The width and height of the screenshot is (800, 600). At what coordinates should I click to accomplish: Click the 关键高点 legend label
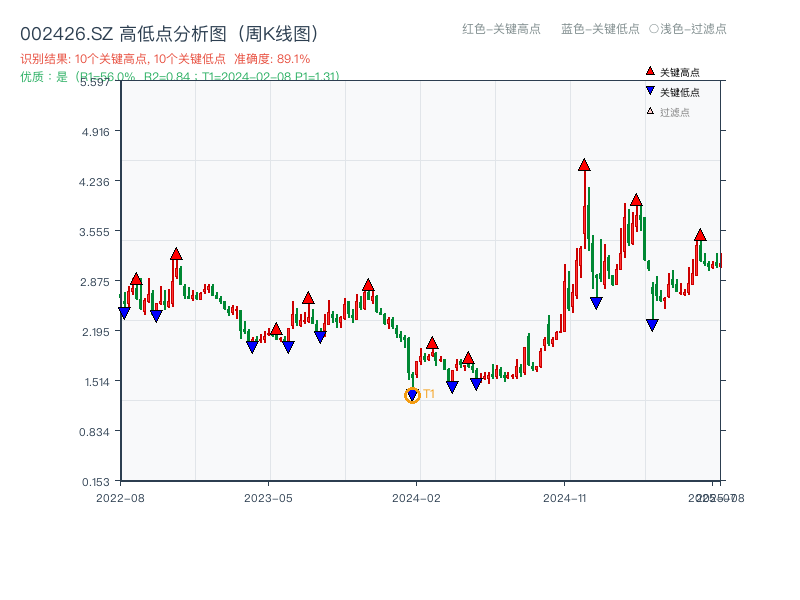pos(680,72)
